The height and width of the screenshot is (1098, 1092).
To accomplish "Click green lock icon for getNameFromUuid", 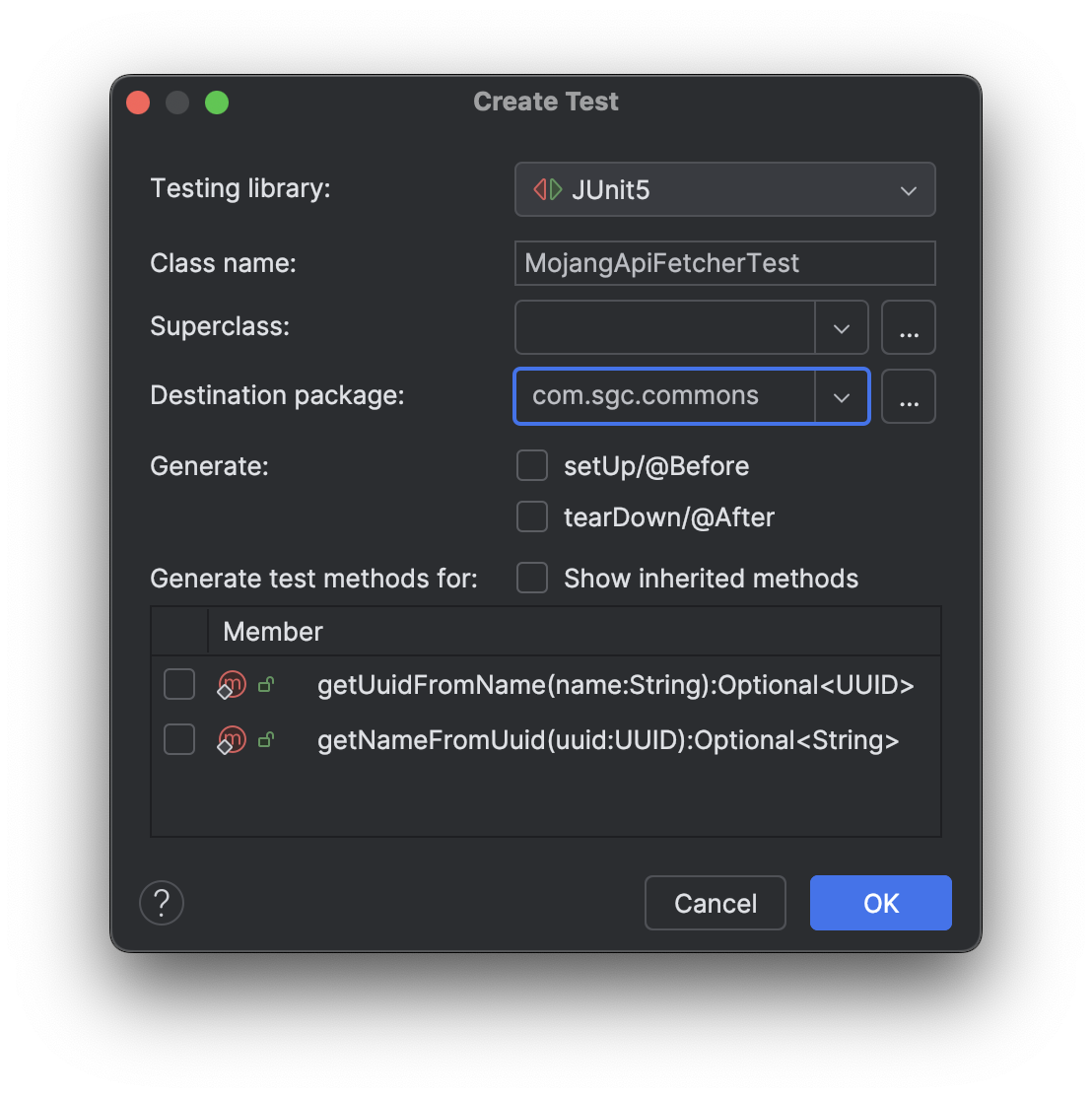I will 265,740.
